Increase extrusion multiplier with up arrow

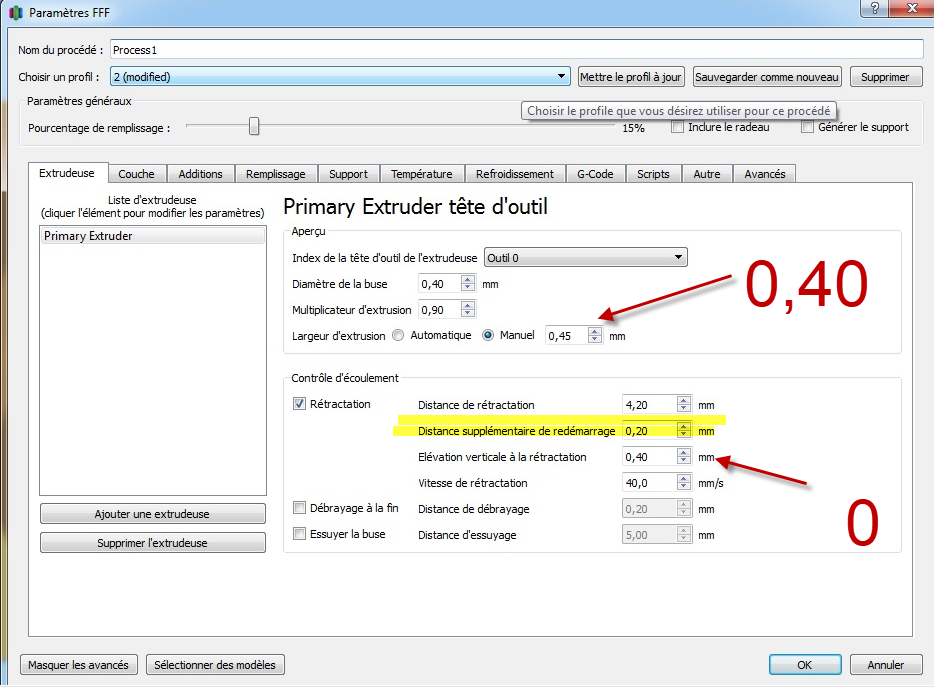pos(468,305)
